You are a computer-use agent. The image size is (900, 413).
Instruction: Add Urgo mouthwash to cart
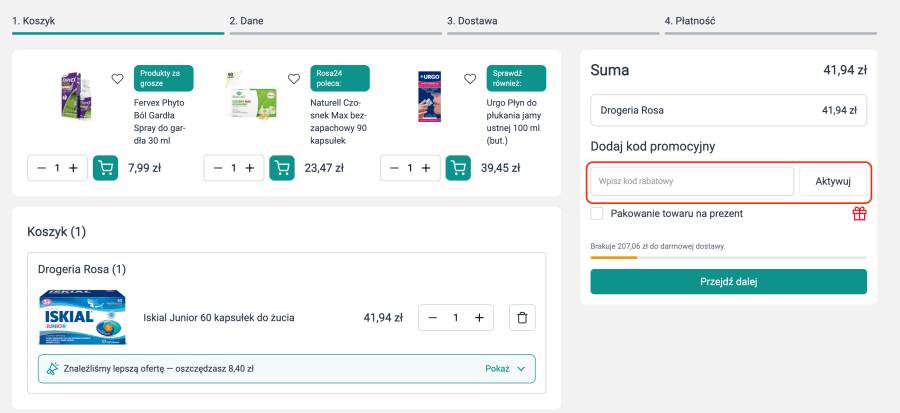tap(458, 168)
